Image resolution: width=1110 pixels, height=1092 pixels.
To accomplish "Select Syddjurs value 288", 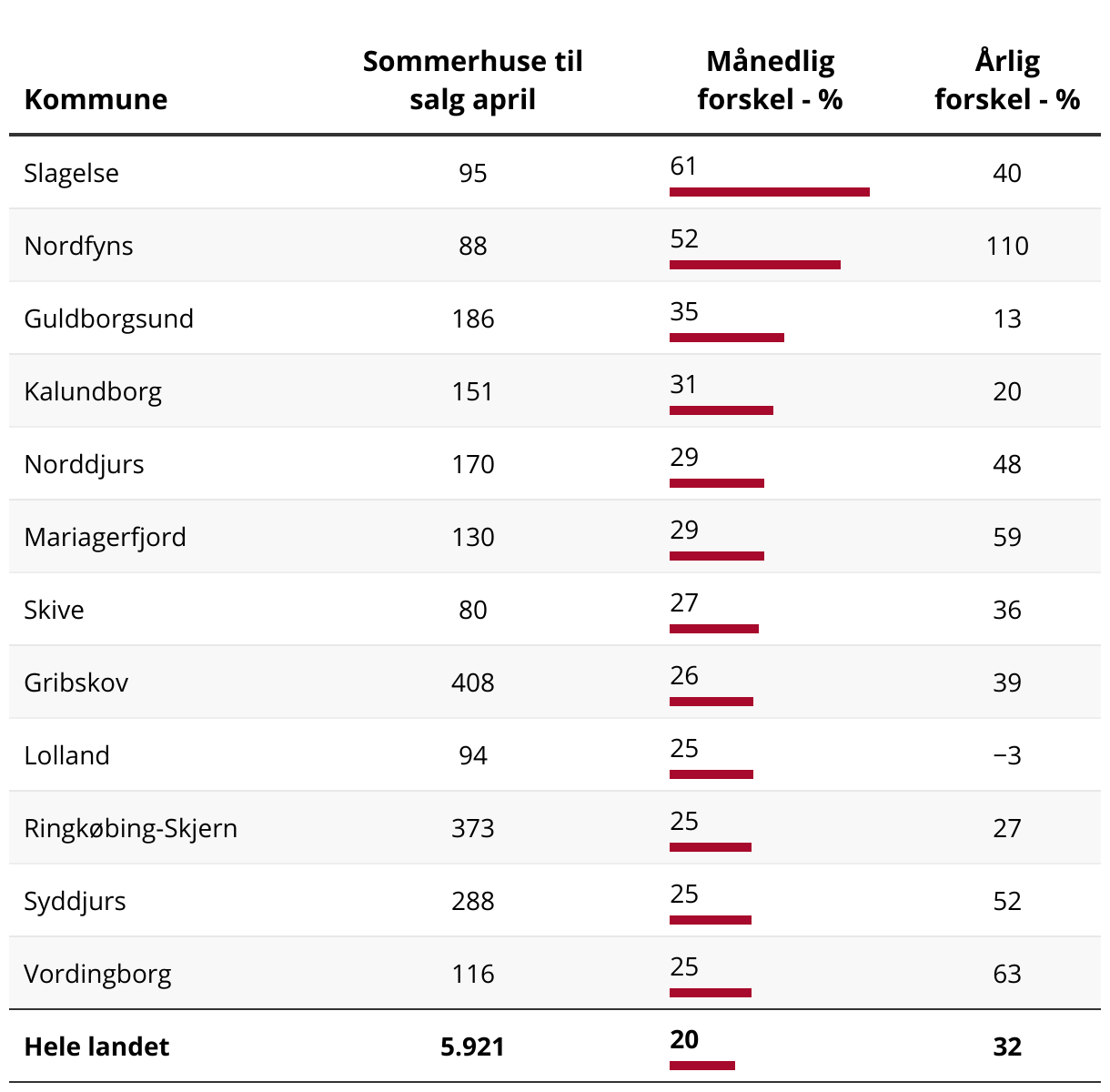I will (x=472, y=901).
